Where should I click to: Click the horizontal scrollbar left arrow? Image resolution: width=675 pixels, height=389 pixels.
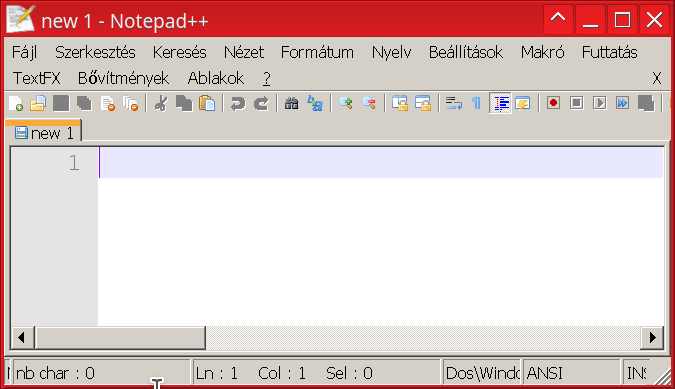(x=22, y=337)
